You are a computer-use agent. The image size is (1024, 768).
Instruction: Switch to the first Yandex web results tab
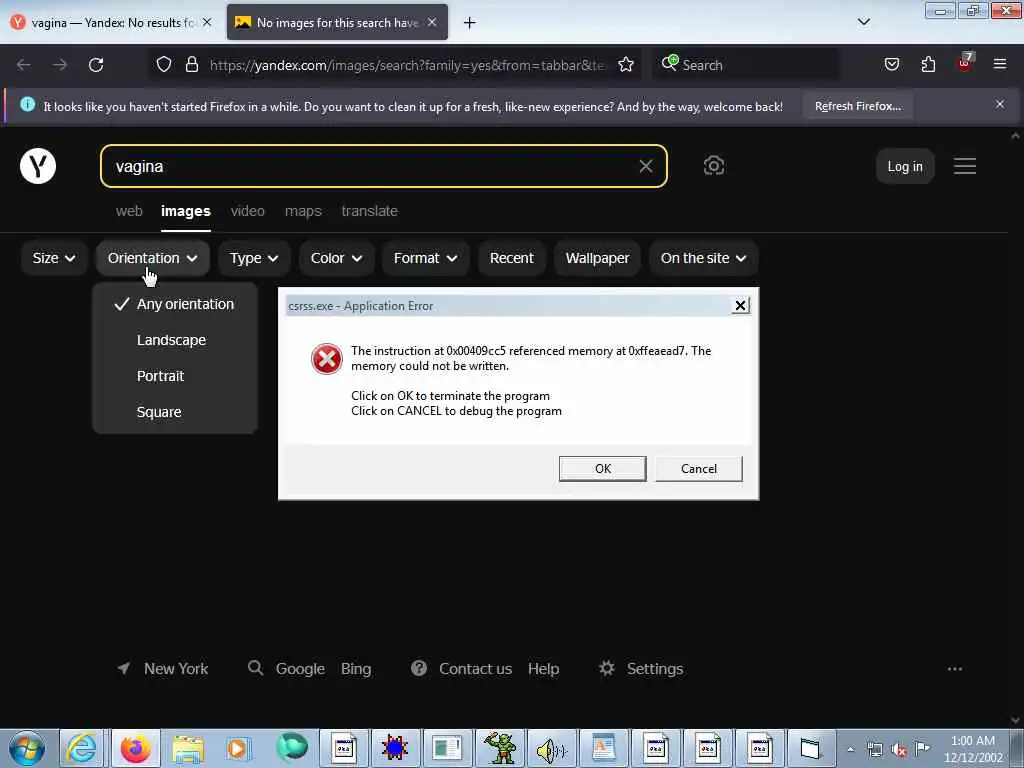coord(111,22)
